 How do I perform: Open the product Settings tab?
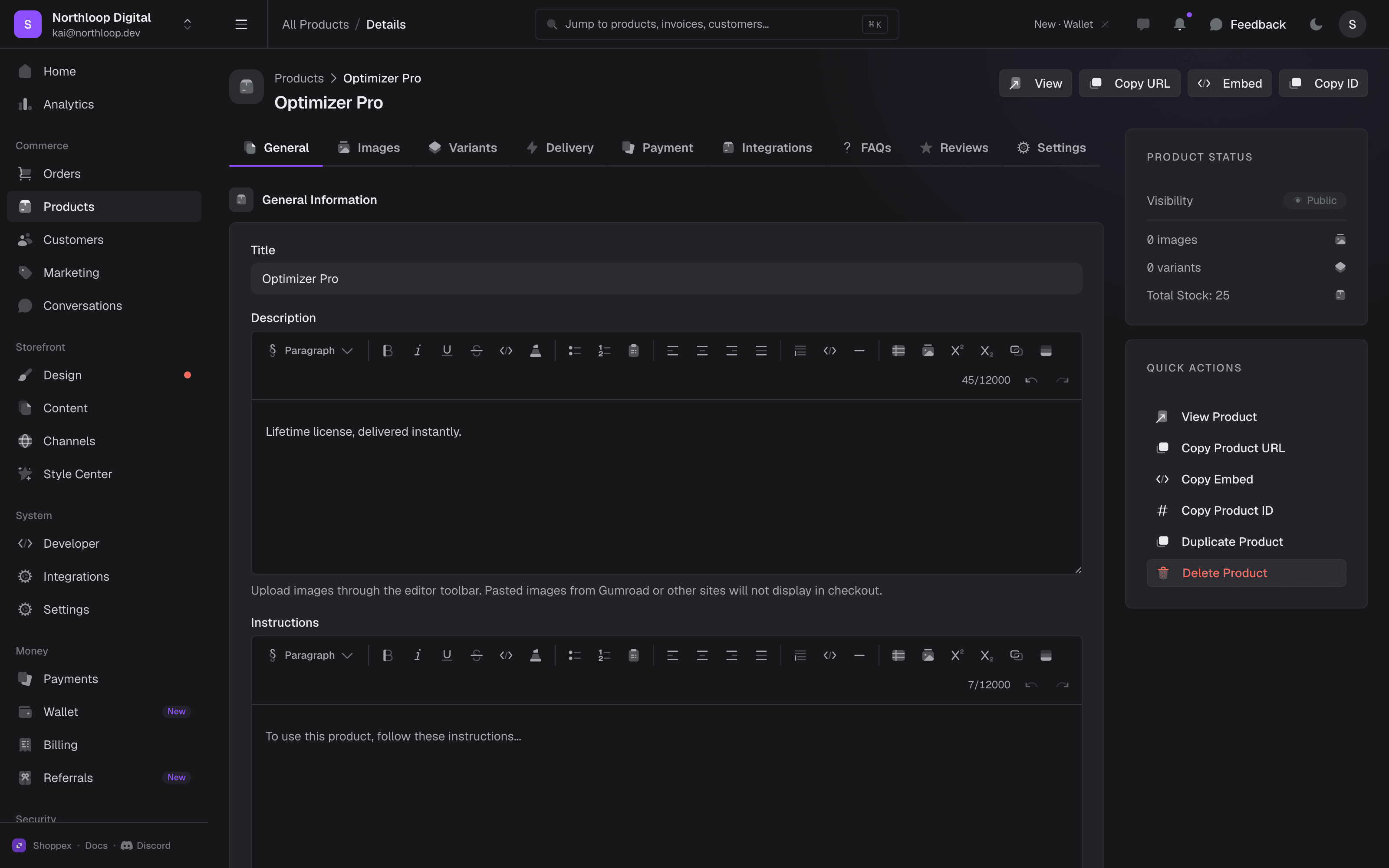[x=1051, y=148]
